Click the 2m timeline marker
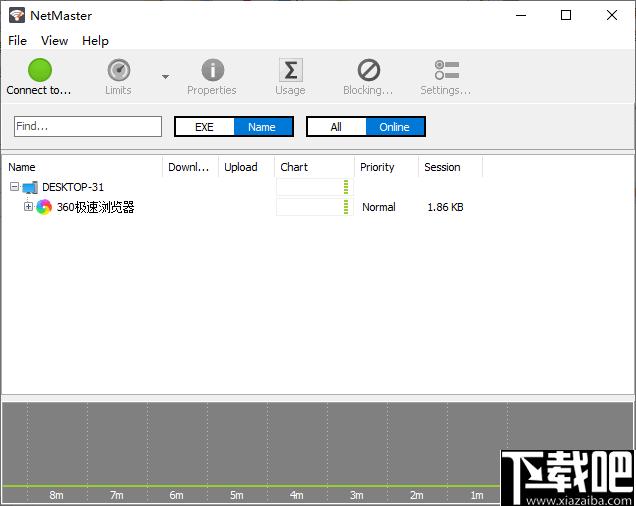 click(417, 495)
